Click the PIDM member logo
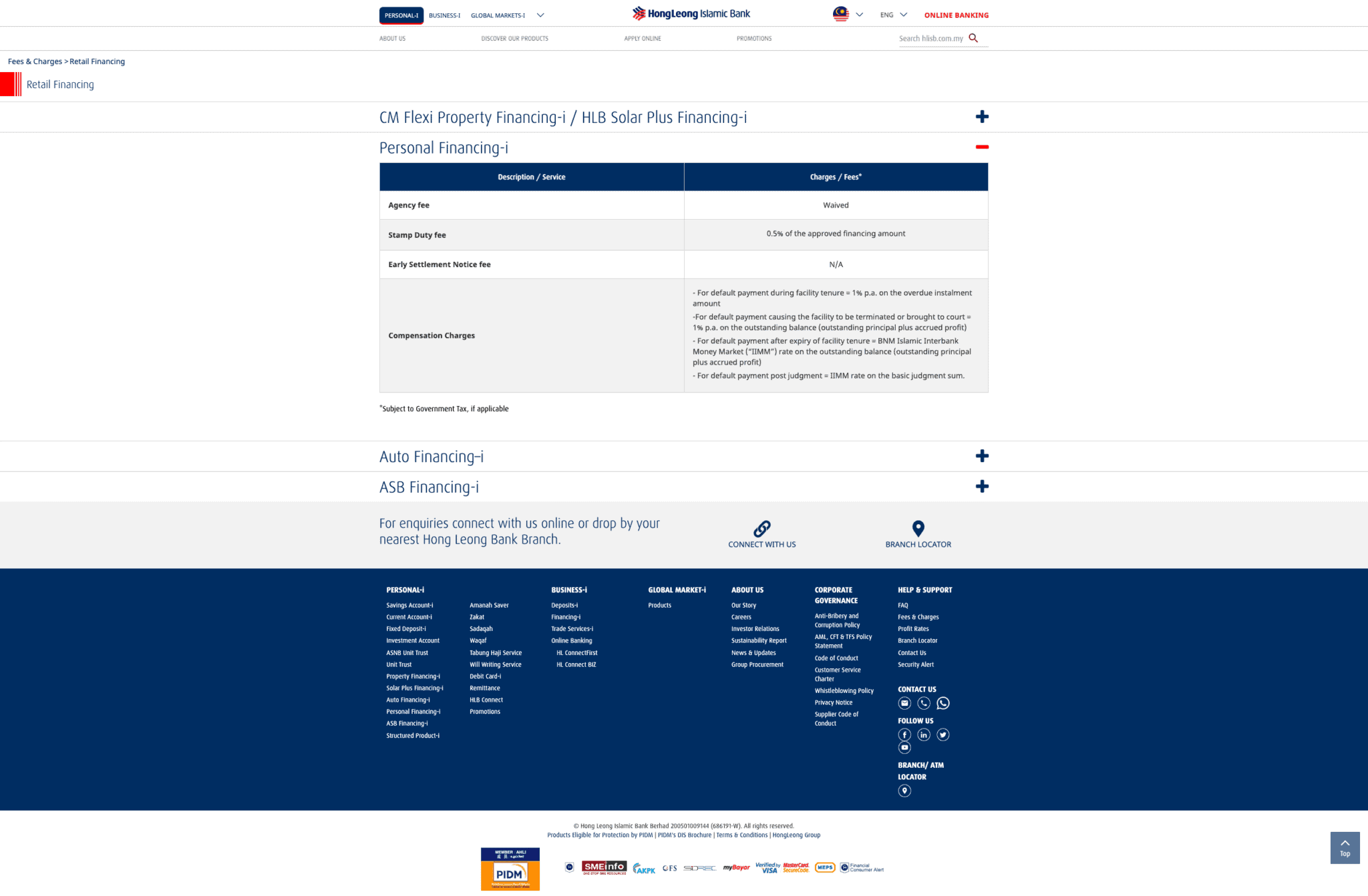1368x896 pixels. coord(510,869)
